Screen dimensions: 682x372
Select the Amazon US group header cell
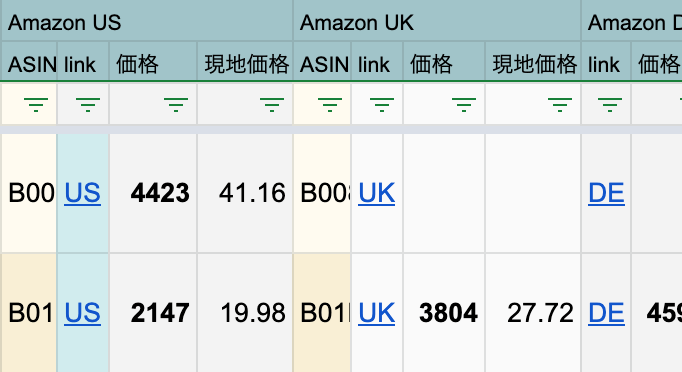tap(147, 21)
